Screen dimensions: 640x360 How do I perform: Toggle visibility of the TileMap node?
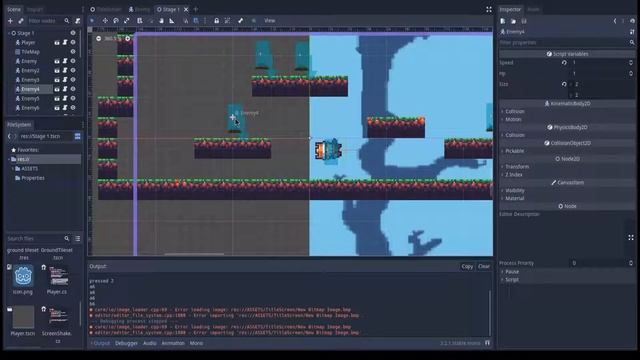tap(73, 52)
